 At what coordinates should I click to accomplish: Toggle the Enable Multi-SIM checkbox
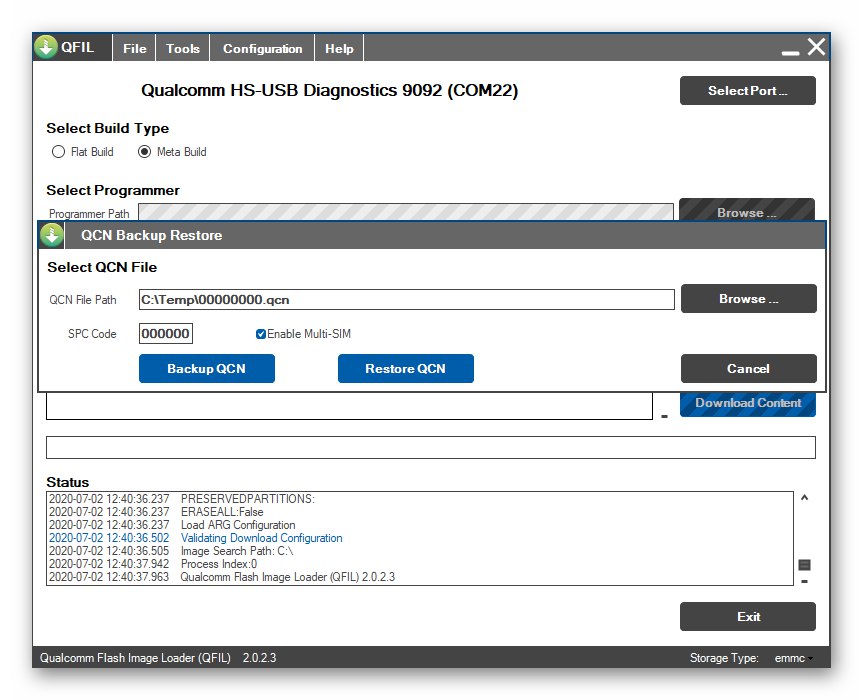click(x=261, y=334)
